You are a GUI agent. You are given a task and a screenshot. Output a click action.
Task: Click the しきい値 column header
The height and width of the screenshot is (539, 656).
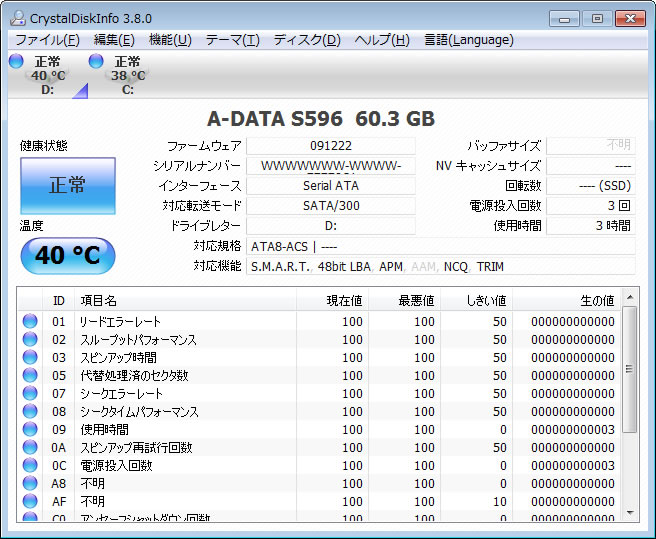(477, 300)
